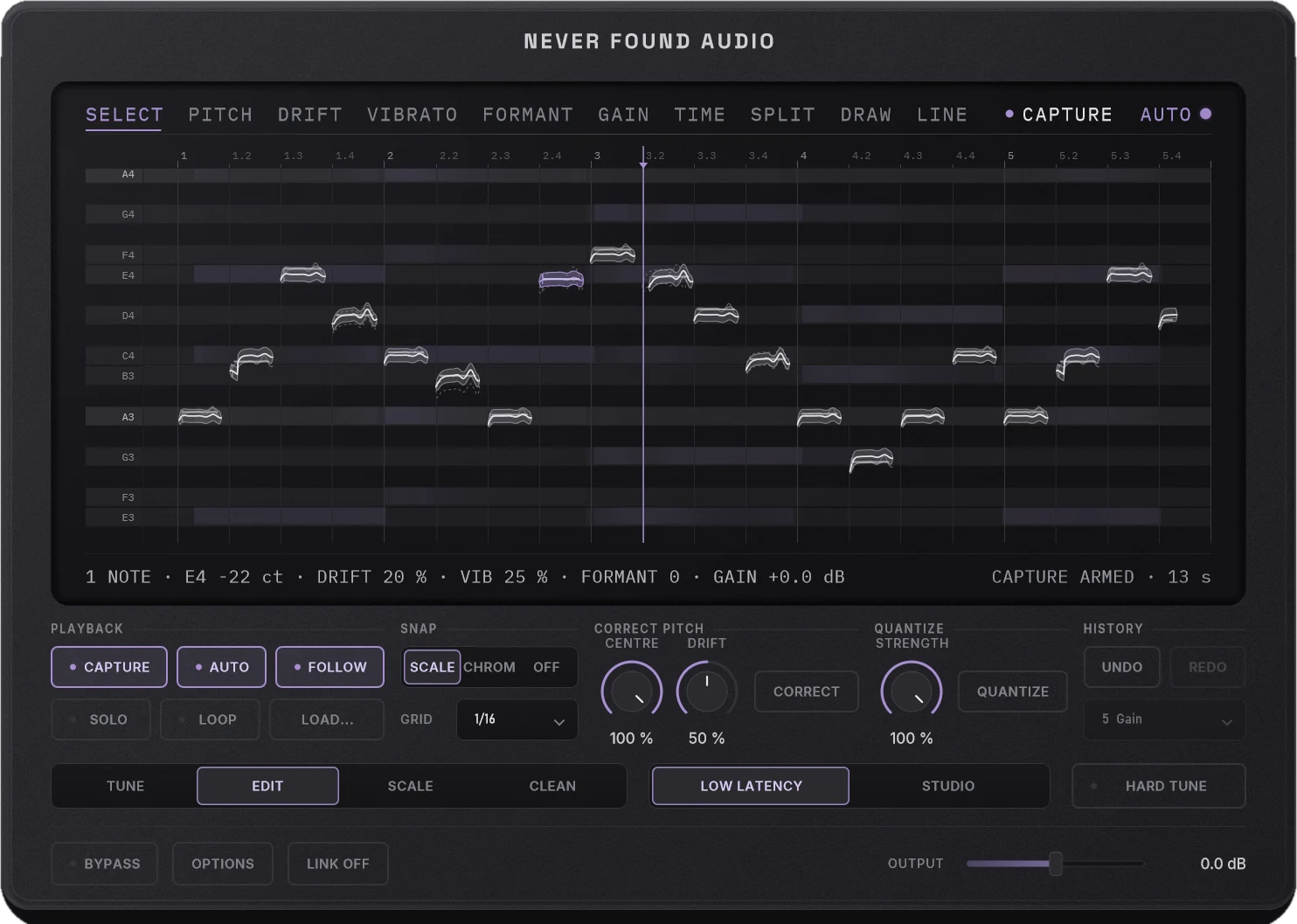Select the note blob on G3 row

871,459
